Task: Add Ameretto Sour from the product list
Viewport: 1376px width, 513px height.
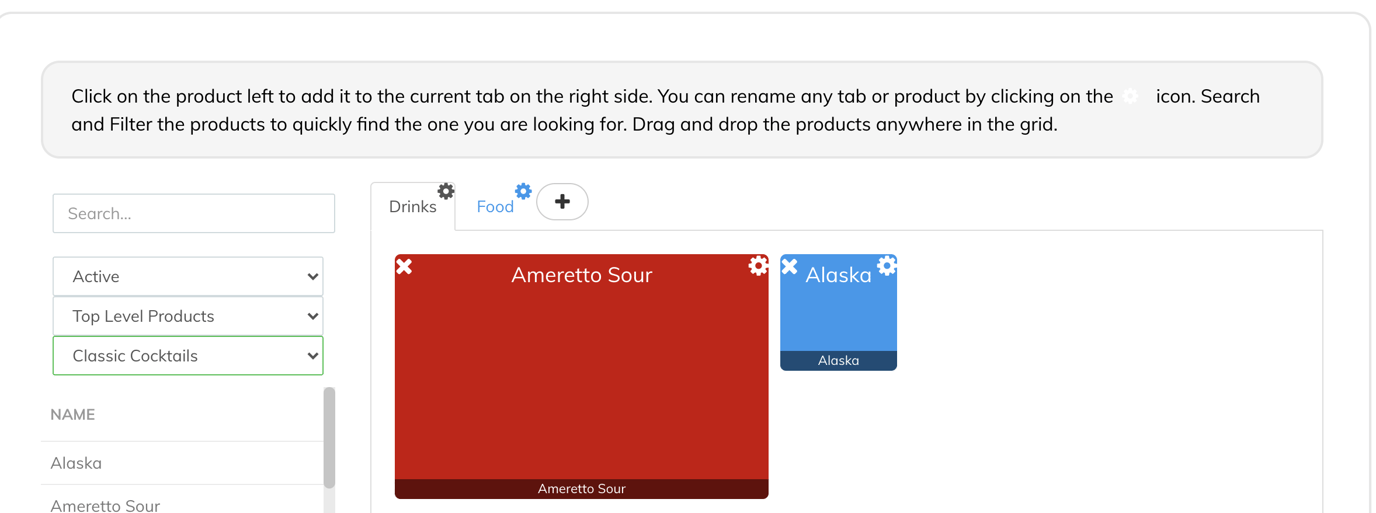Action: point(105,505)
